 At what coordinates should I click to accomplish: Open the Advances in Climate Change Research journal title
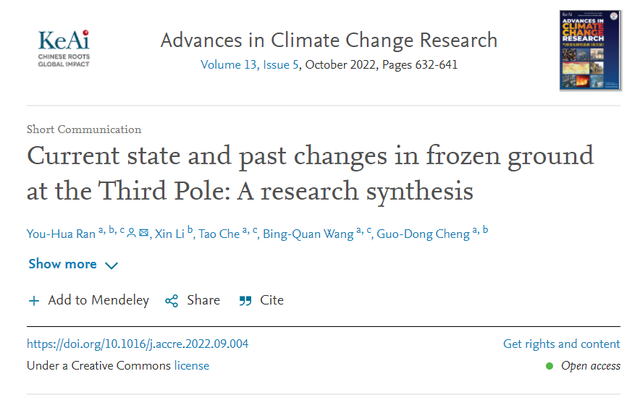coord(329,40)
